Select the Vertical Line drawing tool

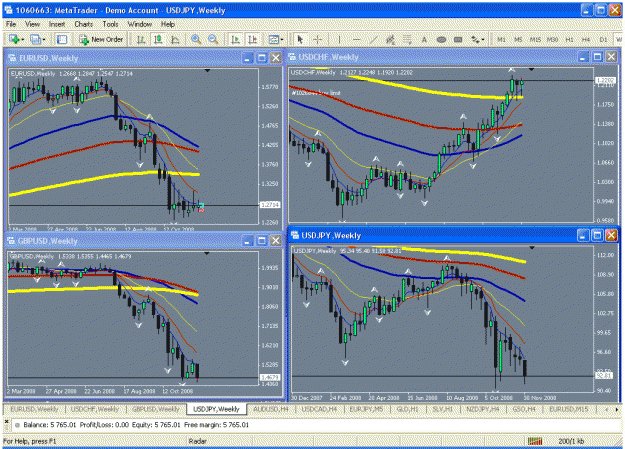[339, 39]
